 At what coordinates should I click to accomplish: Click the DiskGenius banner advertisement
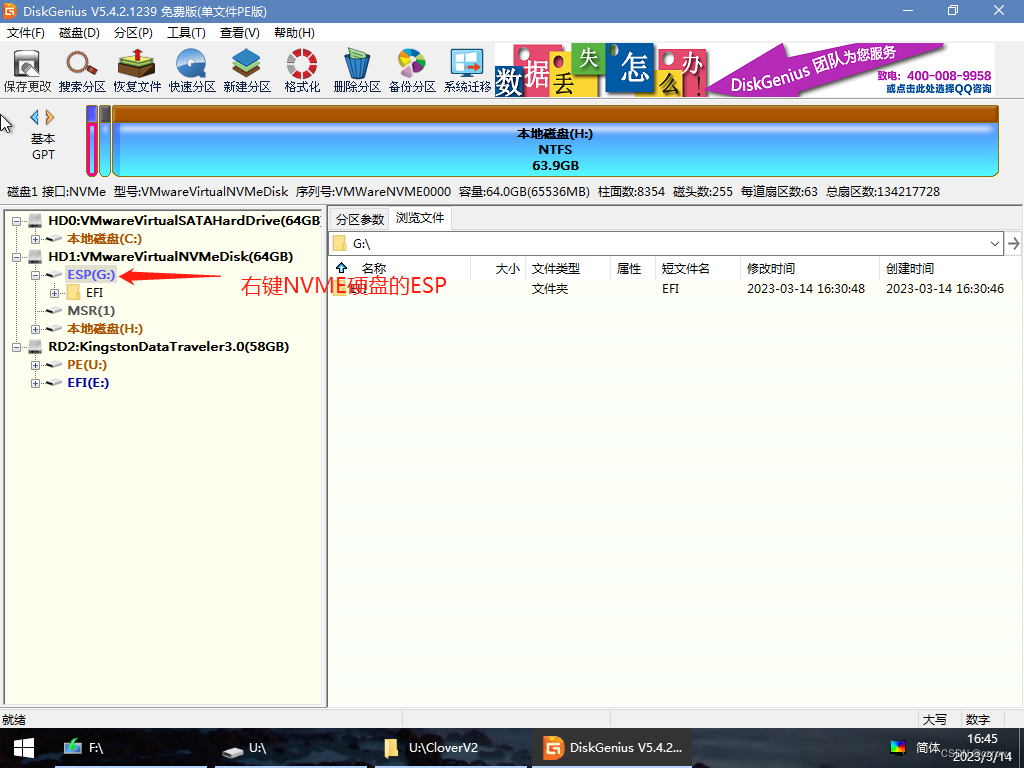tap(744, 71)
